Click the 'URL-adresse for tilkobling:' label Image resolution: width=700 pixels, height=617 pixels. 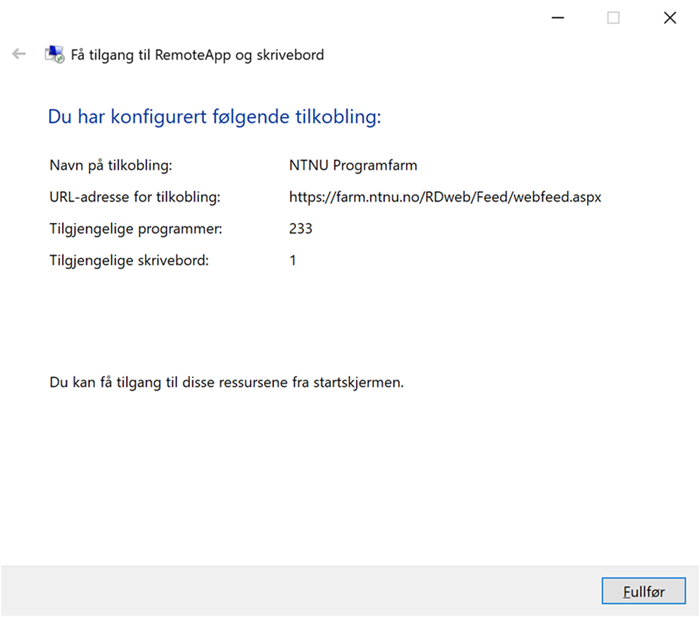135,197
